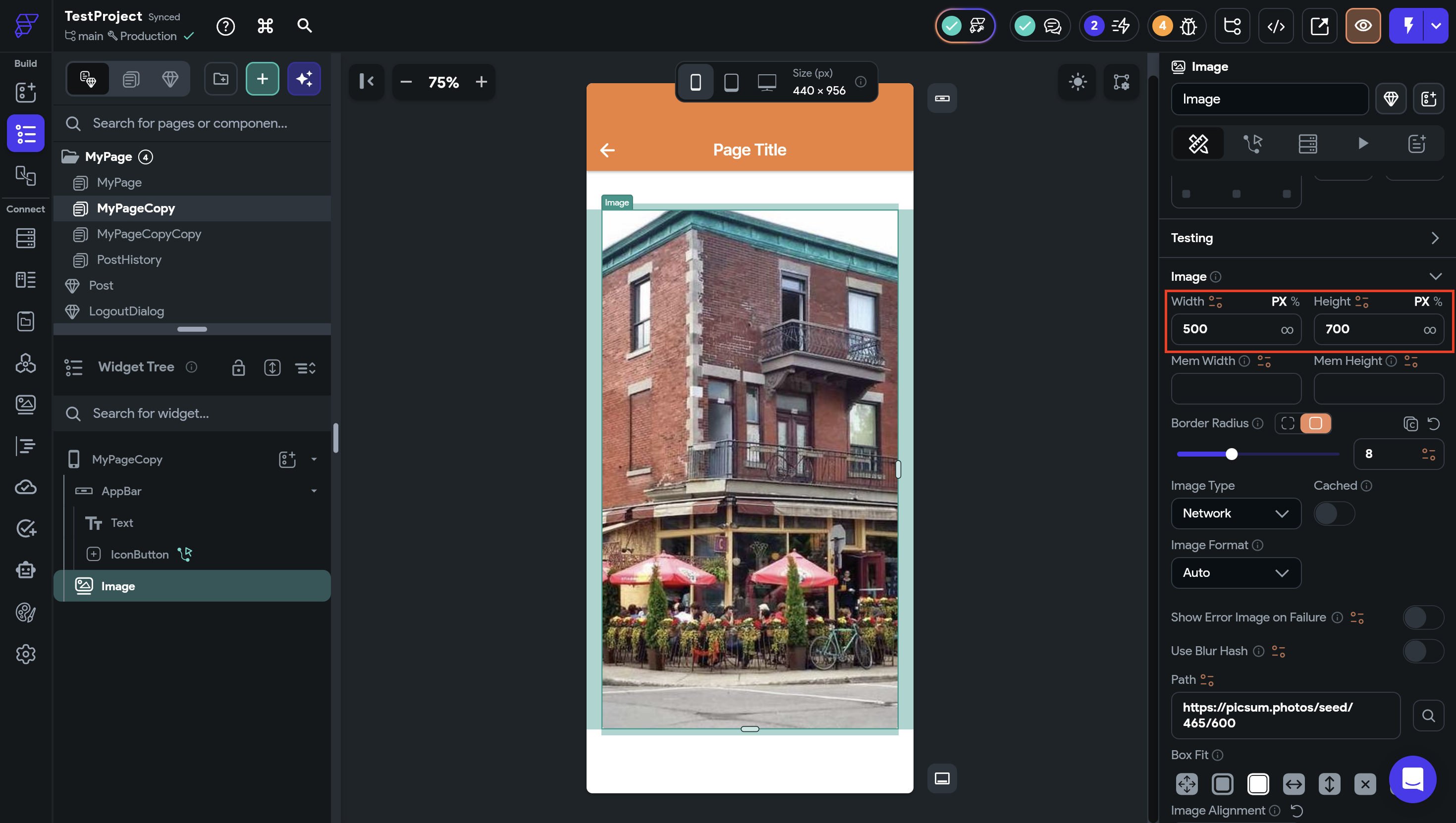Click the zoom in plus button
This screenshot has width=1456, height=823.
(x=481, y=83)
